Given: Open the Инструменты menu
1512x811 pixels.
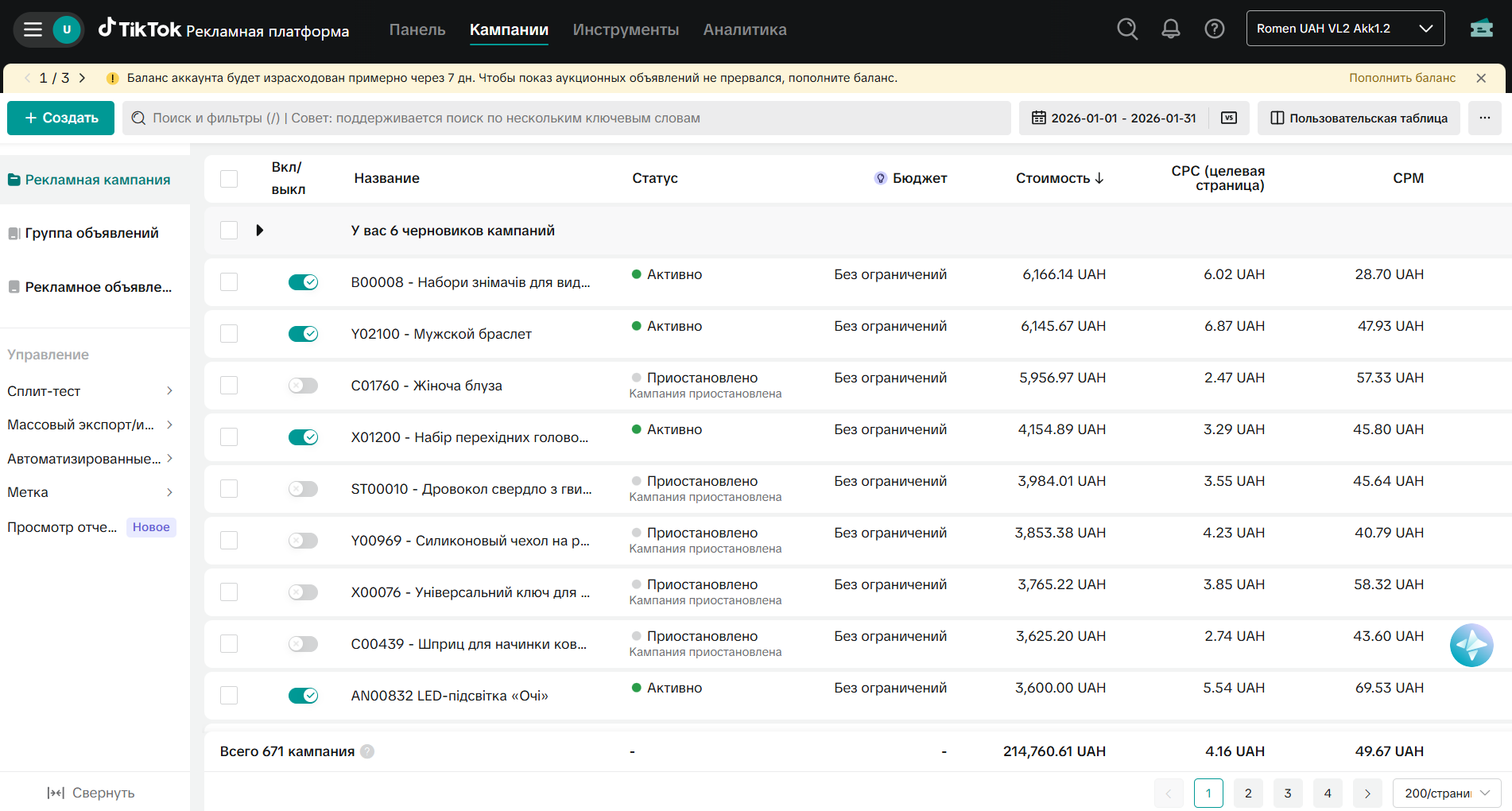Looking at the screenshot, I should click(x=626, y=29).
